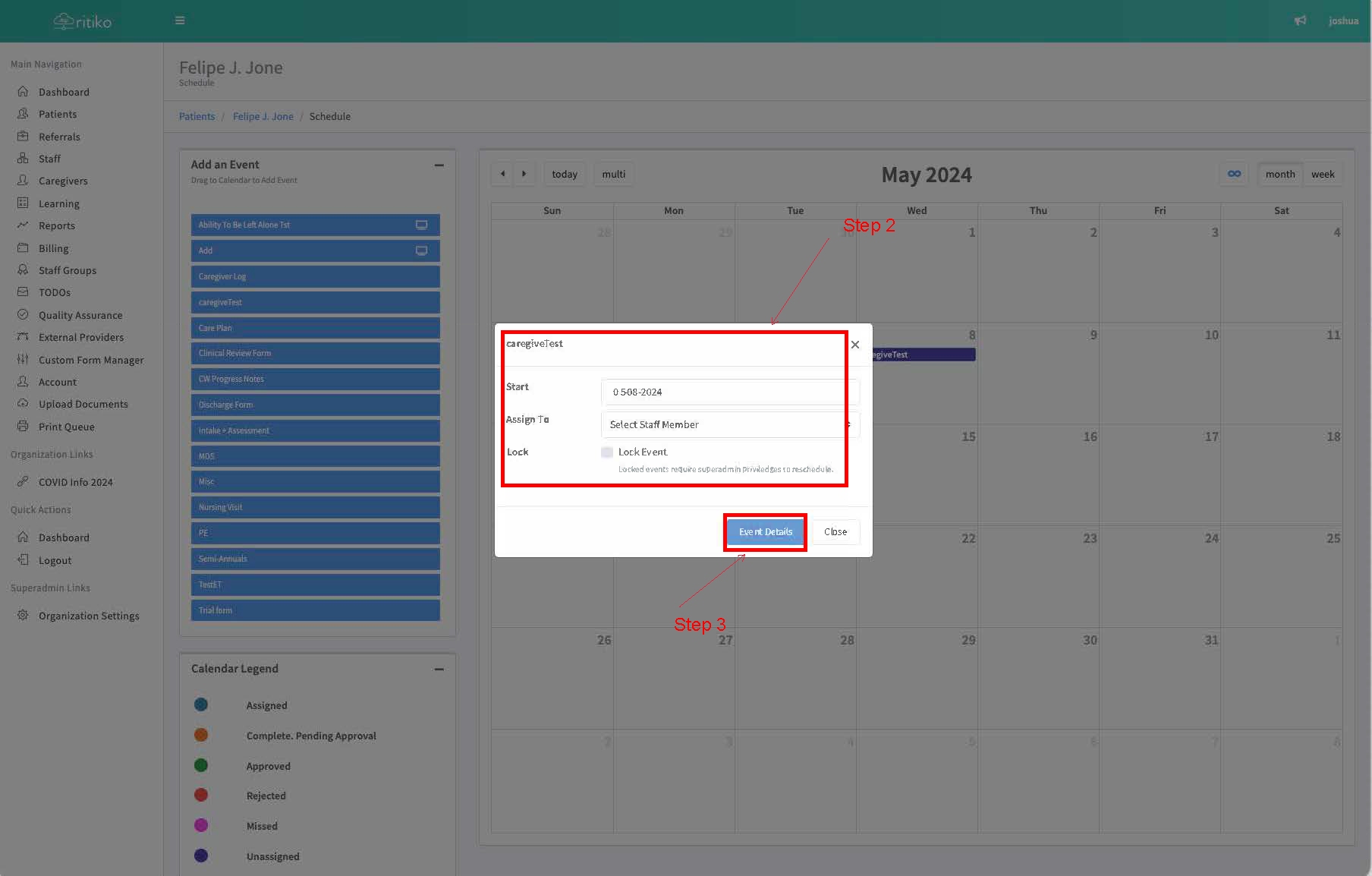Close the caregiveTest dialog with X
This screenshot has width=1372, height=876.
(x=855, y=345)
